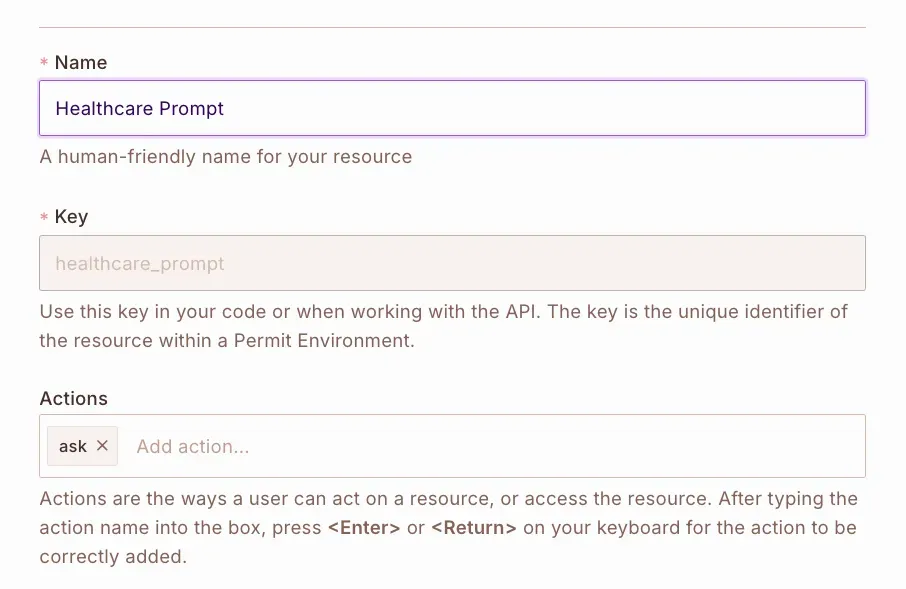Viewport: 906px width, 589px height.
Task: Click the bold <Return> text in the description
Action: pyautogui.click(x=473, y=527)
